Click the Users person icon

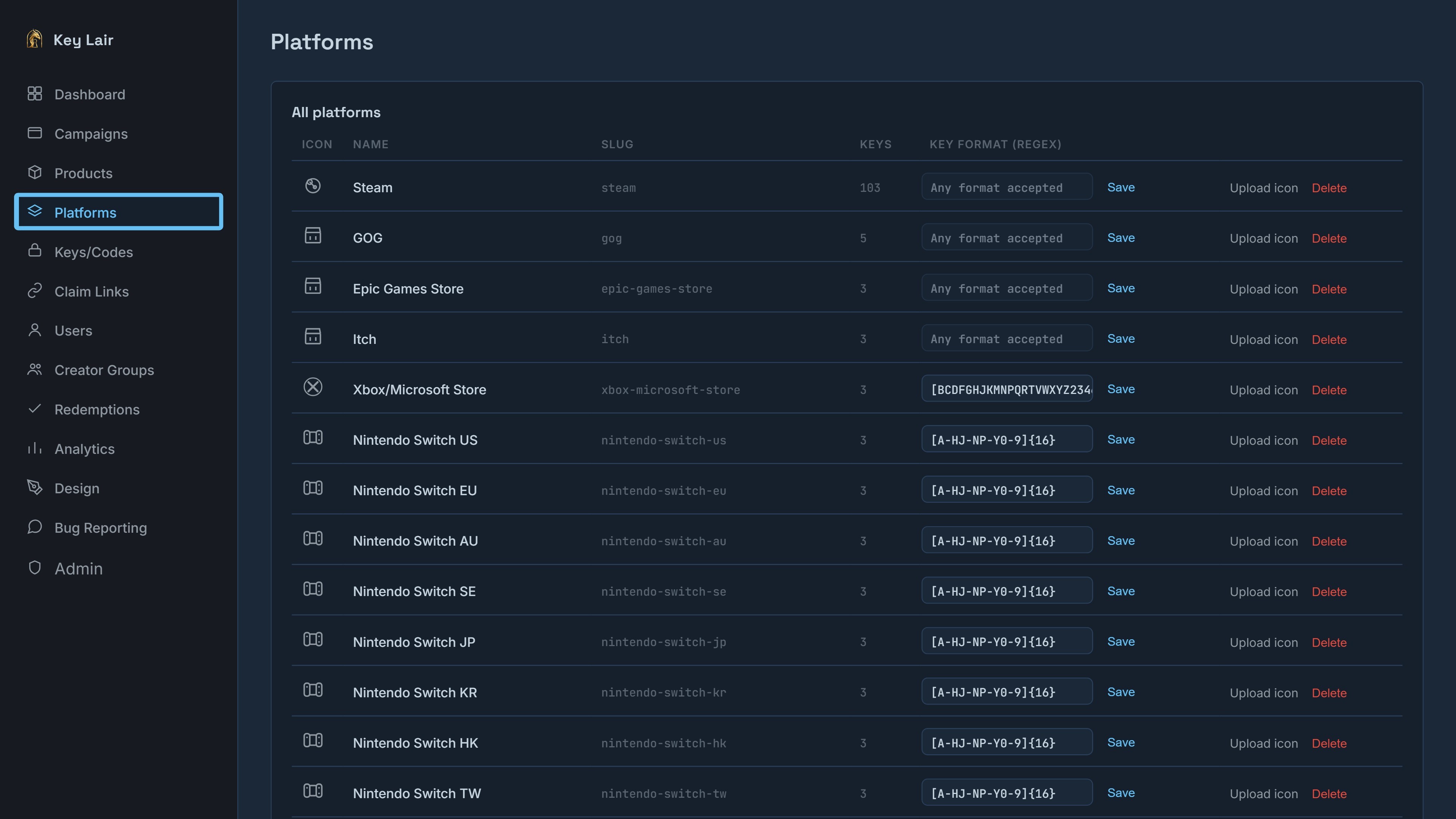click(x=35, y=330)
